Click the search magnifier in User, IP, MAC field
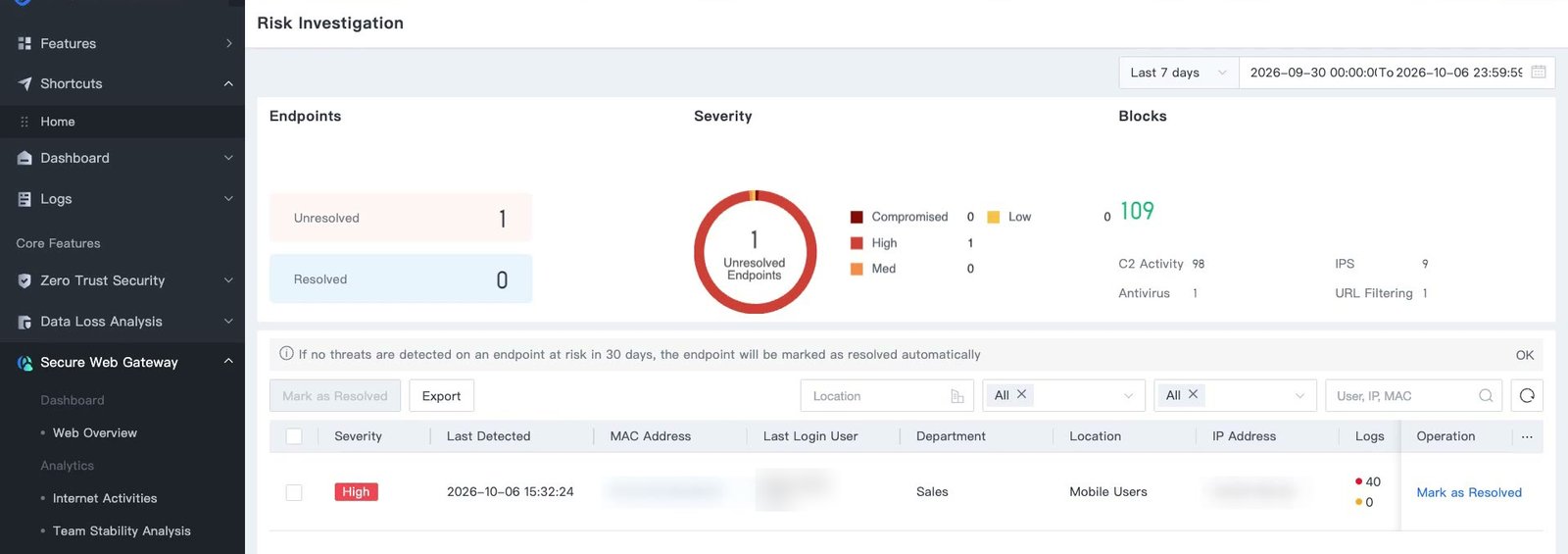This screenshot has height=554, width=1568. 1486,396
